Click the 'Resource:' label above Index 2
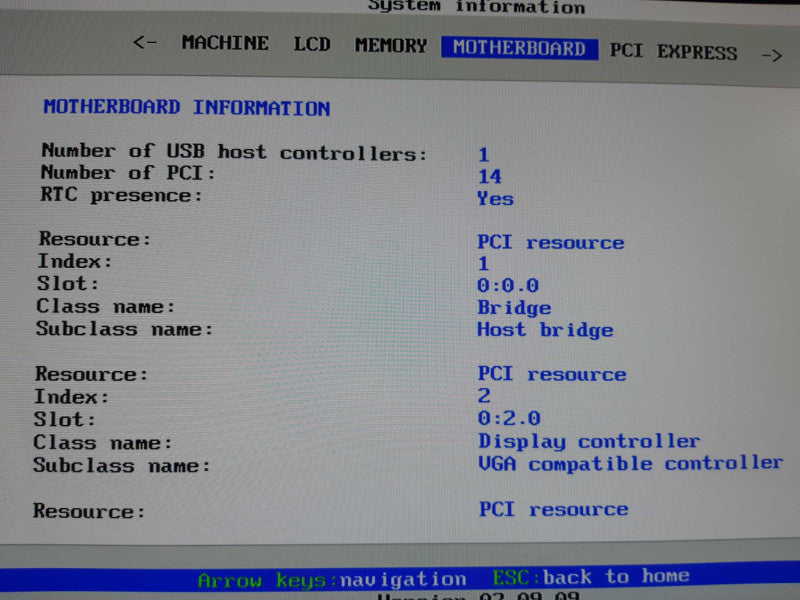Viewport: 800px width, 600px height. coord(92,374)
